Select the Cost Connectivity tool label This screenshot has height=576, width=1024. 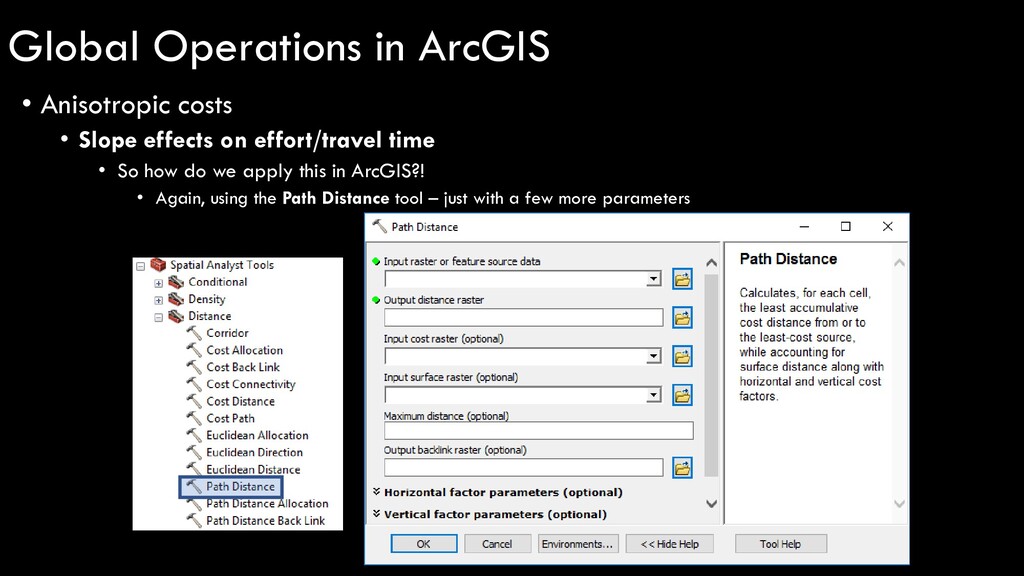point(251,384)
